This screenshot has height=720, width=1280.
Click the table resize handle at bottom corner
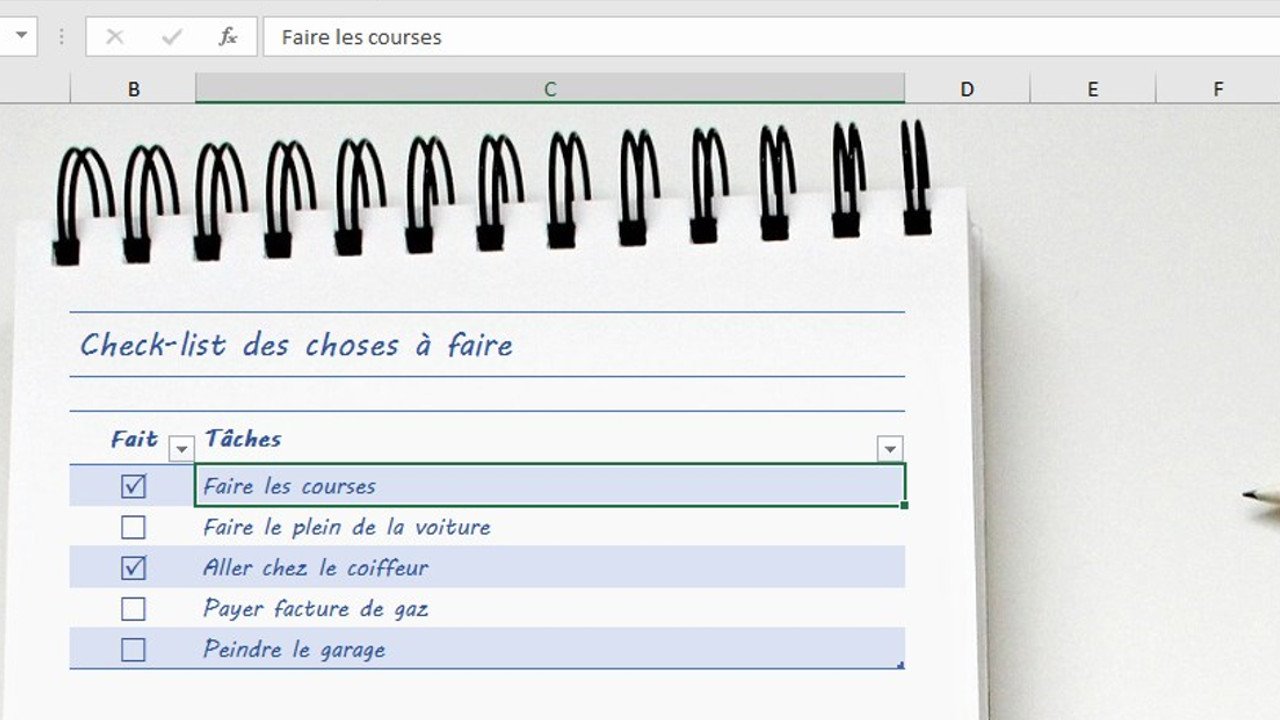tap(901, 665)
